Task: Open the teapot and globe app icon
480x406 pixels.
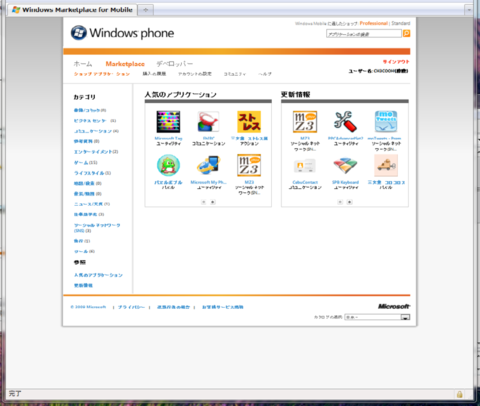Action: [208, 122]
